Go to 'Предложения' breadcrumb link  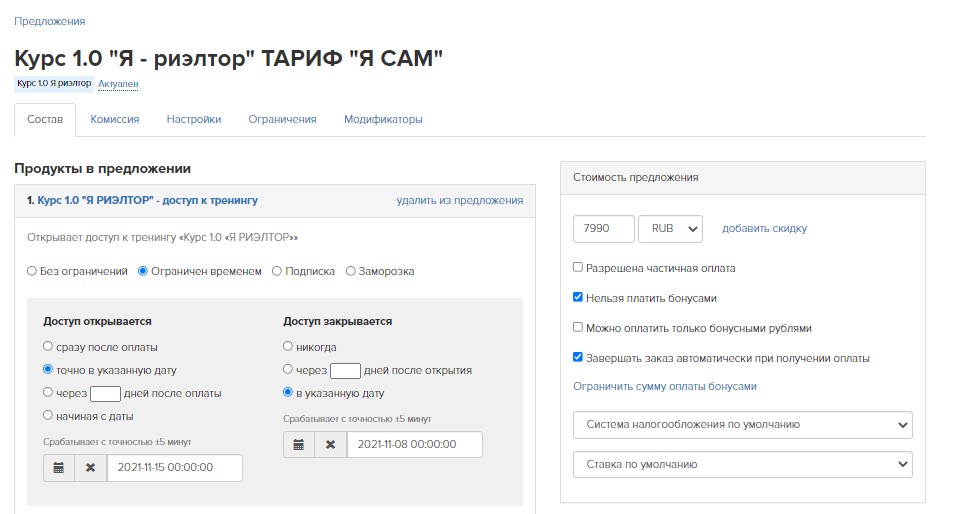50,21
